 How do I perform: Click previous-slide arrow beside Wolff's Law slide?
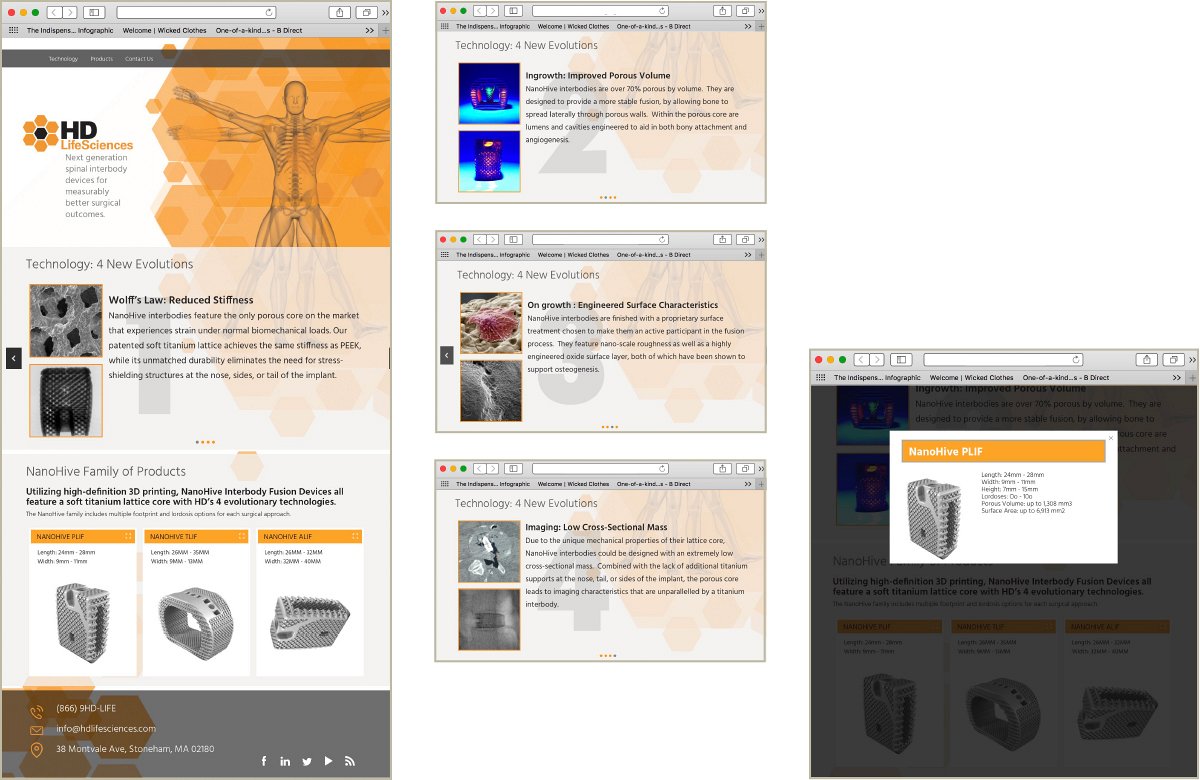(14, 357)
